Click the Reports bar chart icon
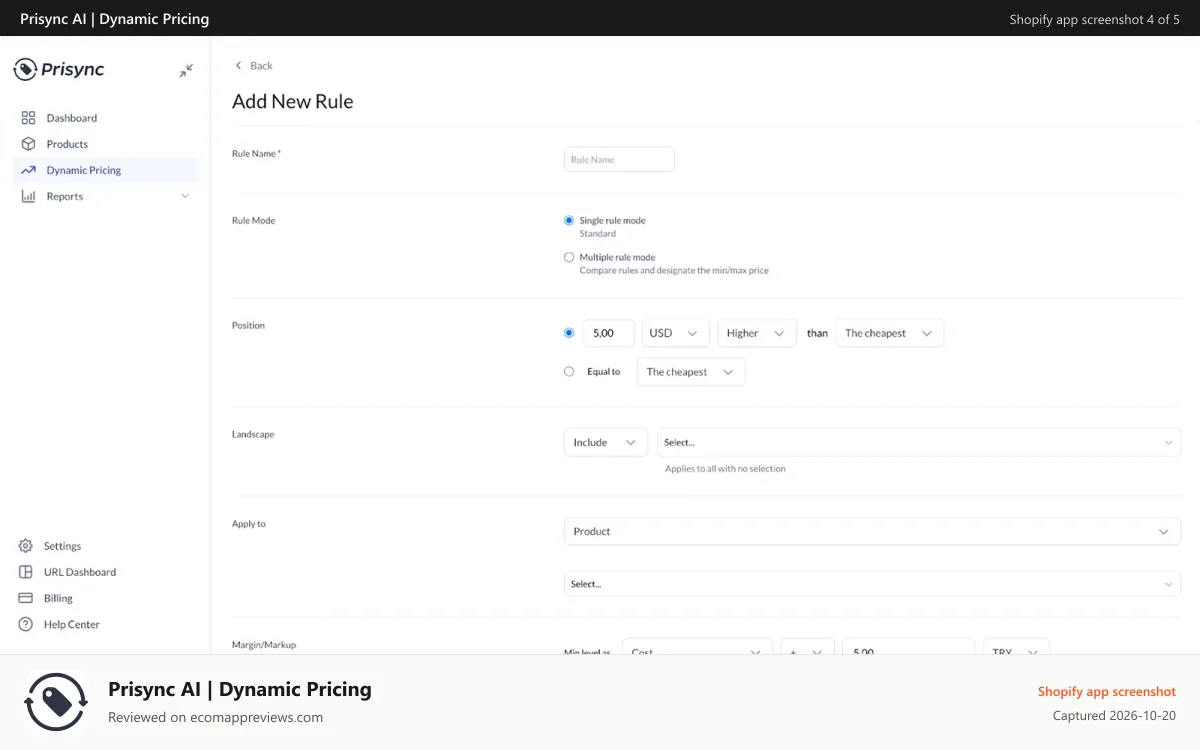Viewport: 1200px width, 750px height. [x=28, y=196]
